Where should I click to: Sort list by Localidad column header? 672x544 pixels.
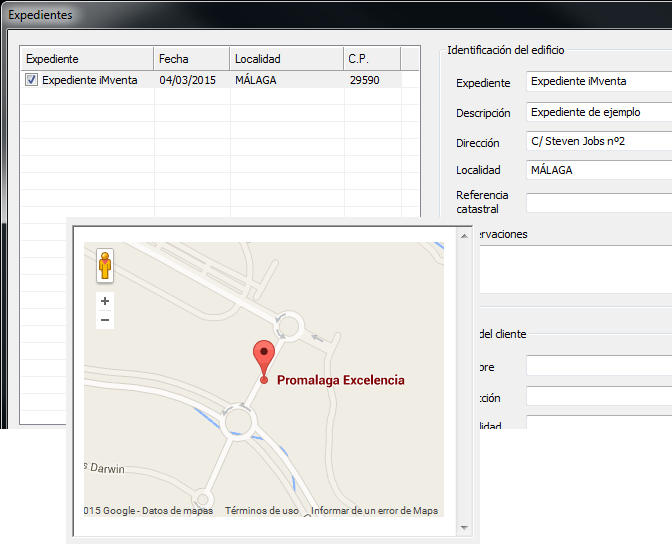287,59
